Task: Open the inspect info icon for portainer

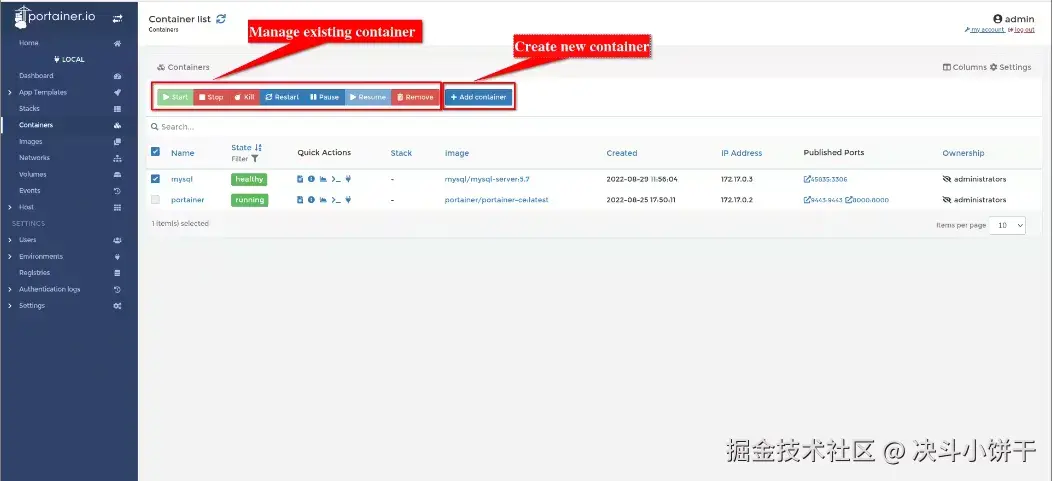Action: (311, 200)
